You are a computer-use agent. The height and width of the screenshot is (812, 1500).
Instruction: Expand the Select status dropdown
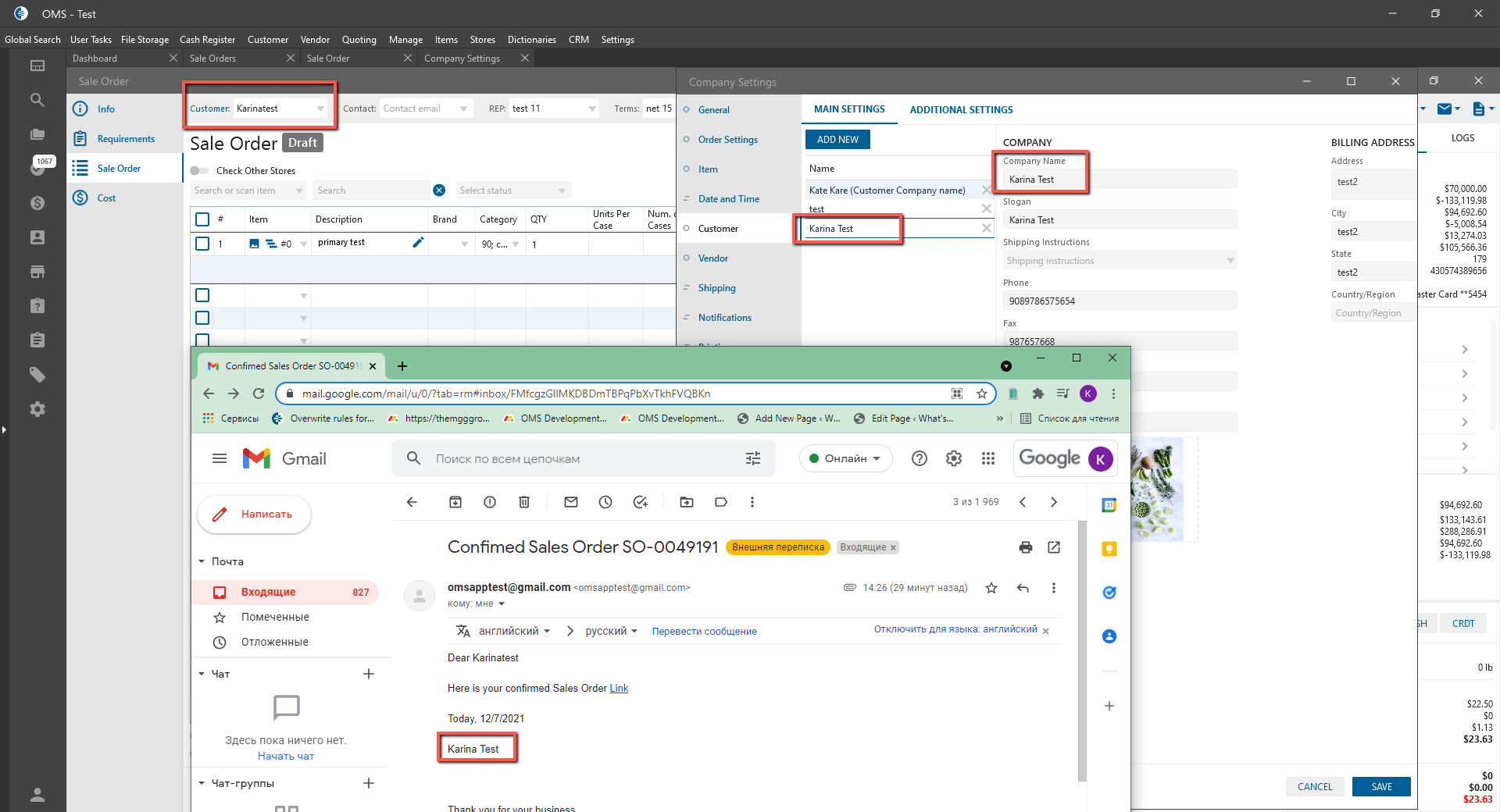click(x=562, y=191)
